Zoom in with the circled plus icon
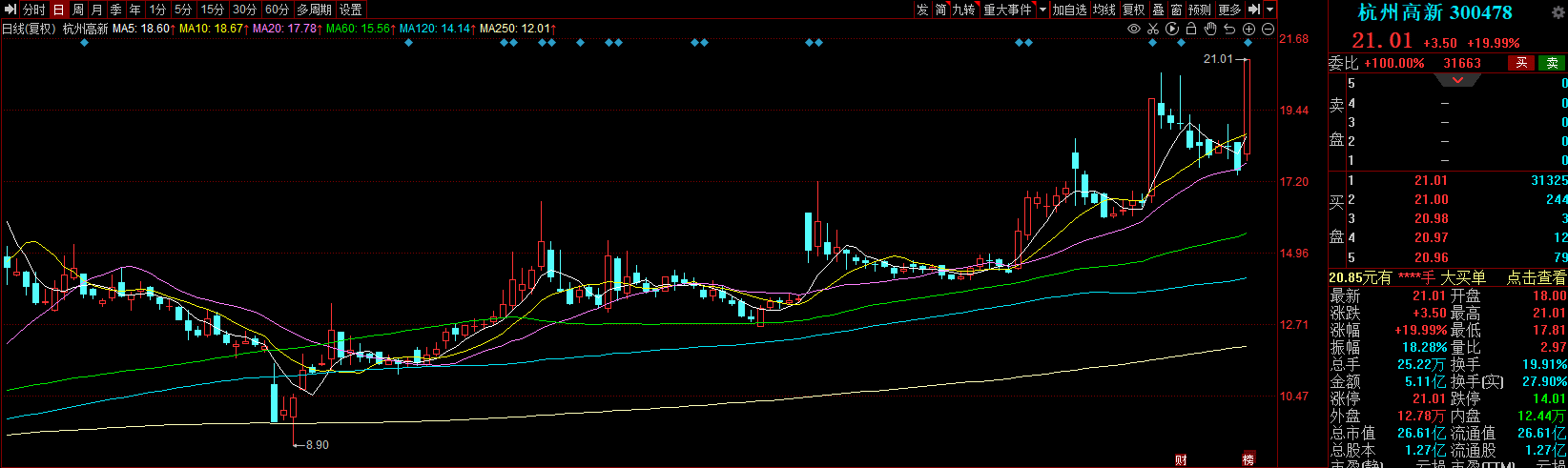Screen dimensions: 1568x468 [x=1248, y=29]
